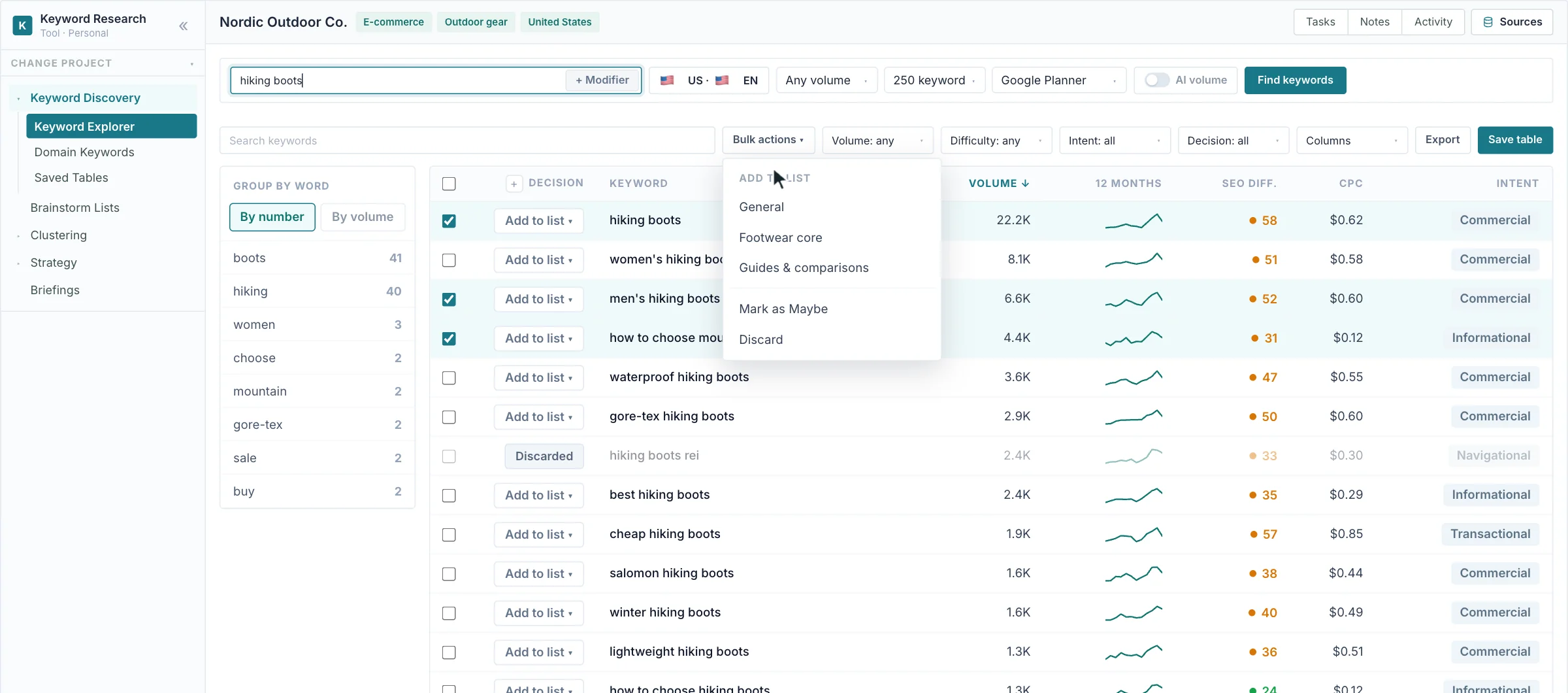This screenshot has width=1568, height=693.
Task: Click the Discarded badge for hiking boots rei
Action: pos(544,456)
